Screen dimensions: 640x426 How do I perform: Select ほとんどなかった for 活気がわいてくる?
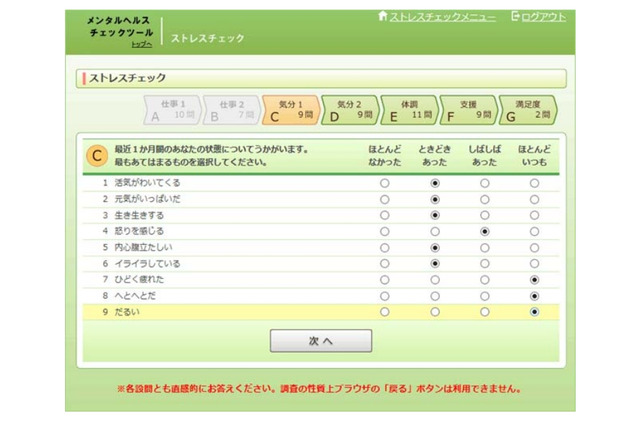(x=384, y=184)
